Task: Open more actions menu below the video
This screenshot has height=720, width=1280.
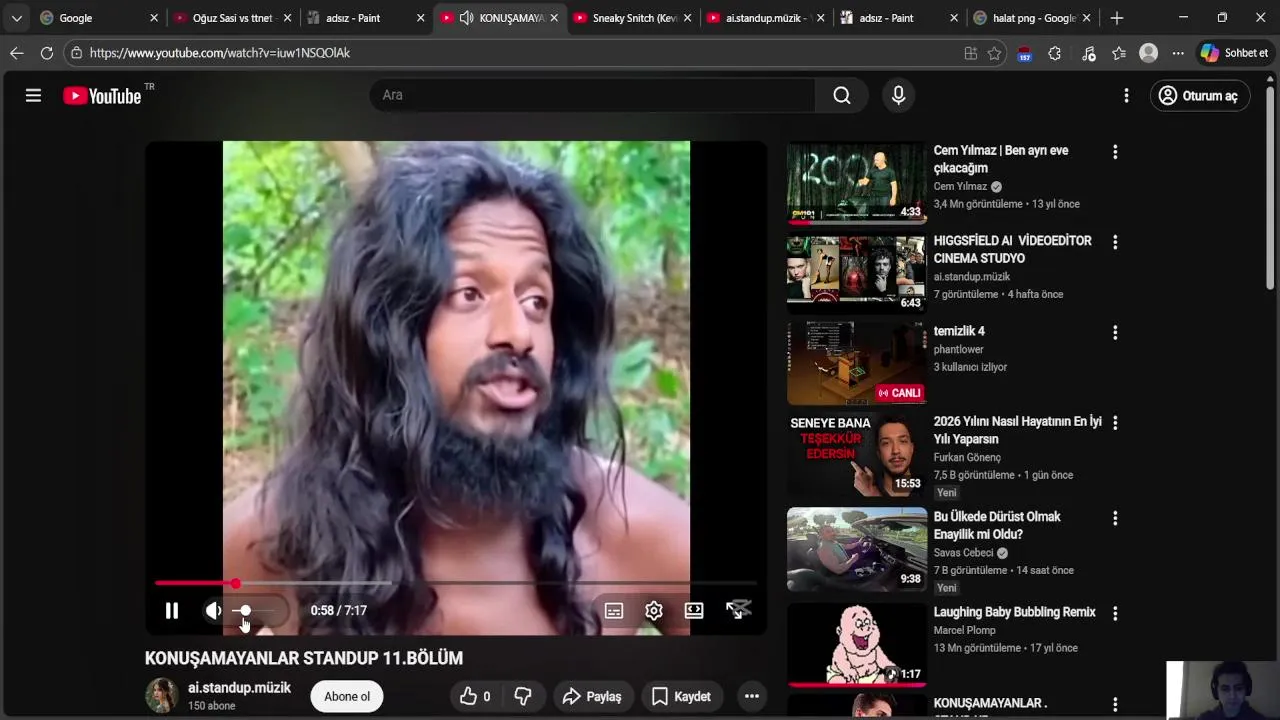Action: 752,696
